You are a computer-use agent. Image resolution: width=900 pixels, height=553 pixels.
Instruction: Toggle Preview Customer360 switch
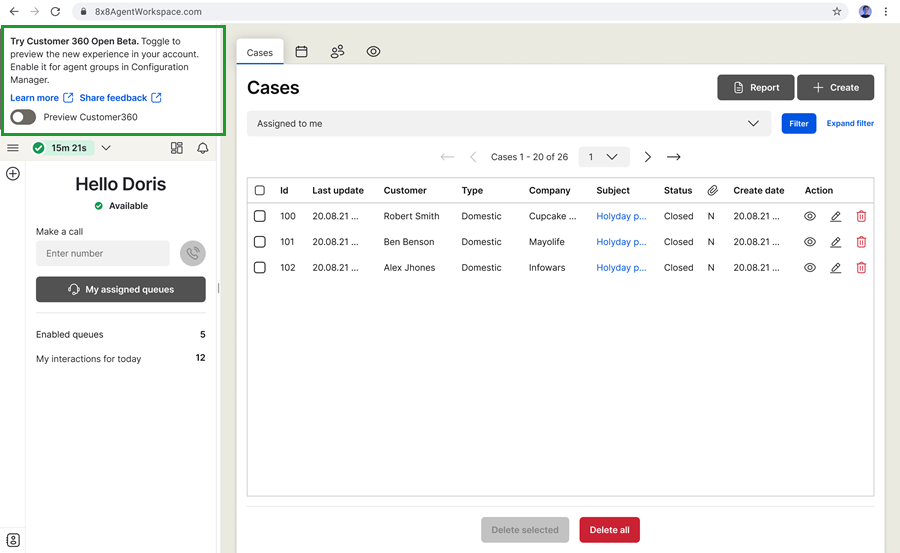(x=23, y=117)
